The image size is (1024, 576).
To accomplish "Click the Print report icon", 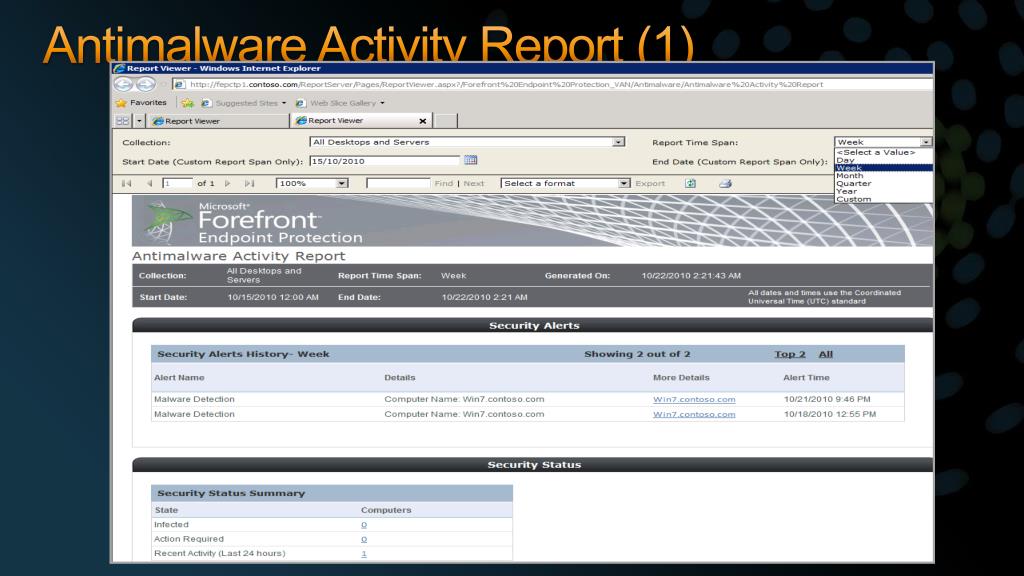I will (725, 184).
